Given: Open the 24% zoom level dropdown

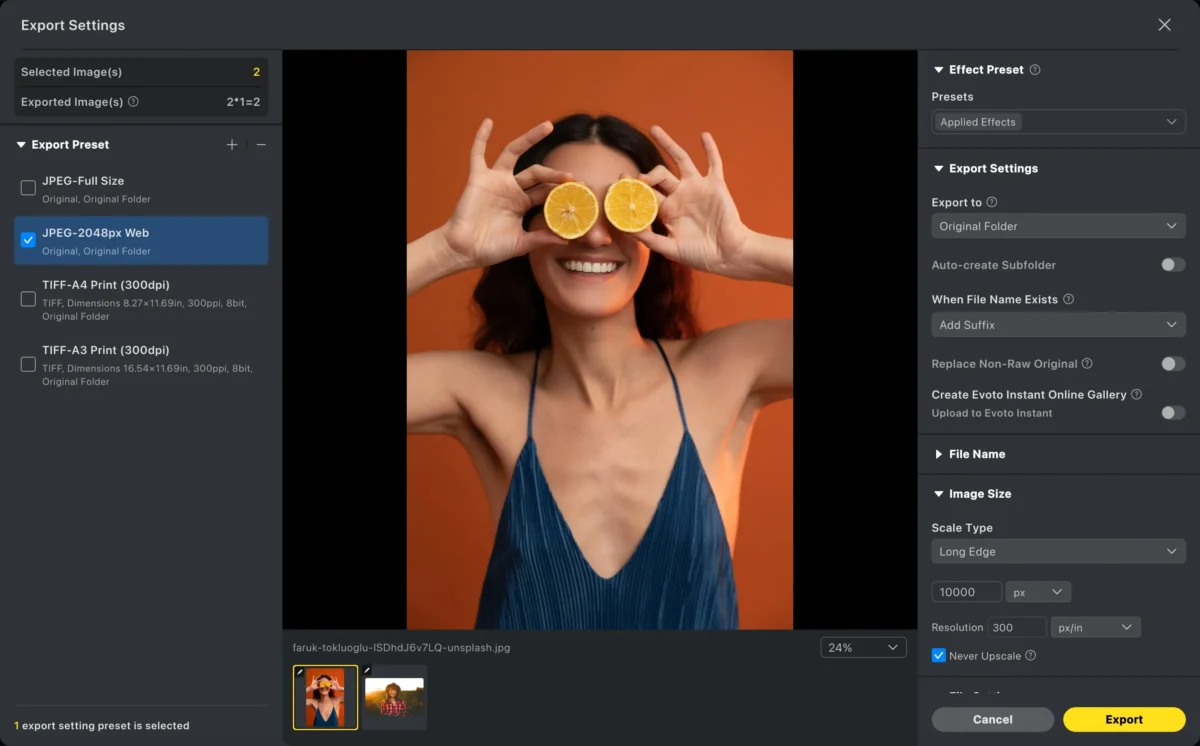Looking at the screenshot, I should pyautogui.click(x=863, y=648).
